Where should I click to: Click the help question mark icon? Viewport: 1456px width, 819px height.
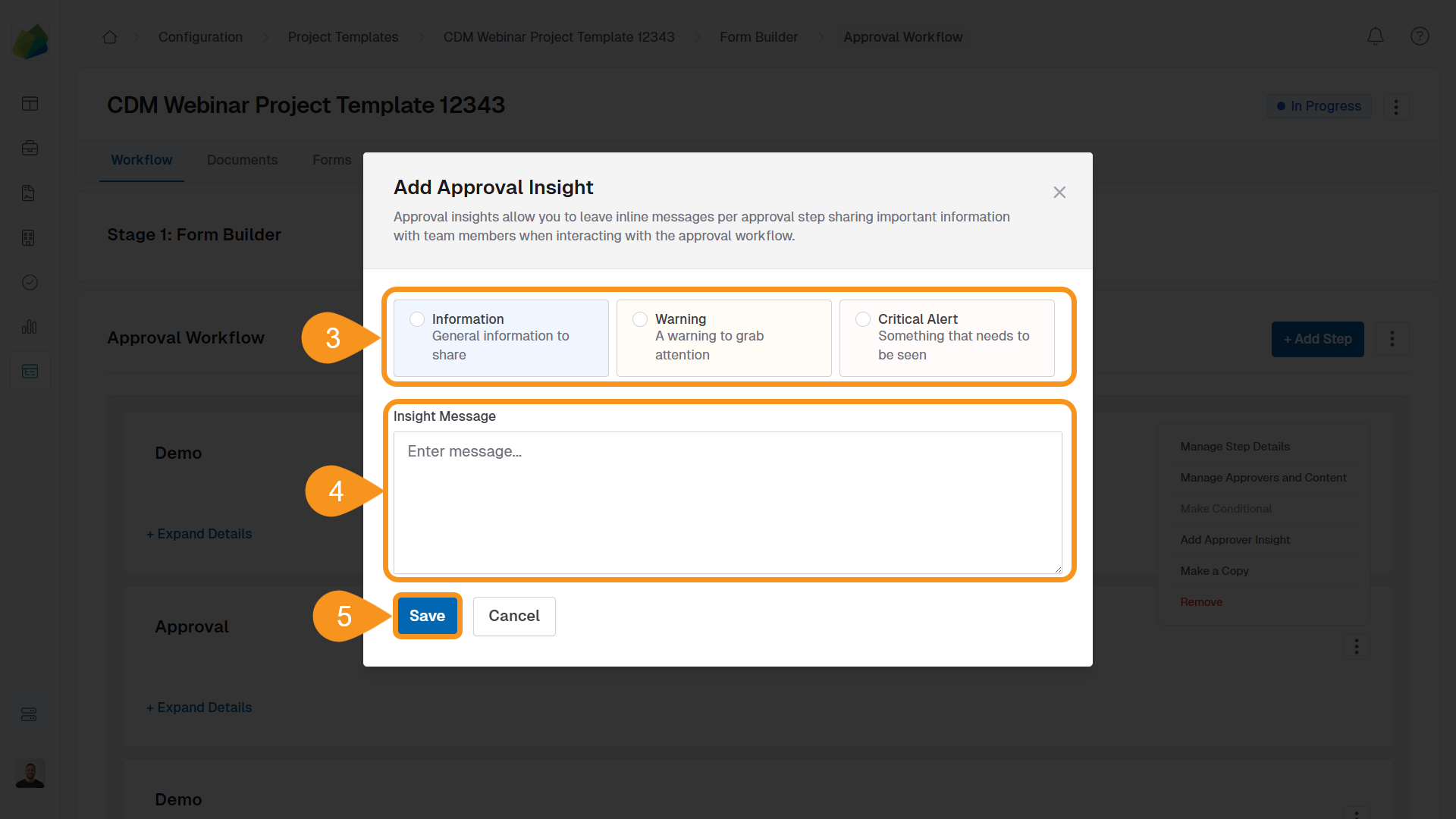point(1420,36)
